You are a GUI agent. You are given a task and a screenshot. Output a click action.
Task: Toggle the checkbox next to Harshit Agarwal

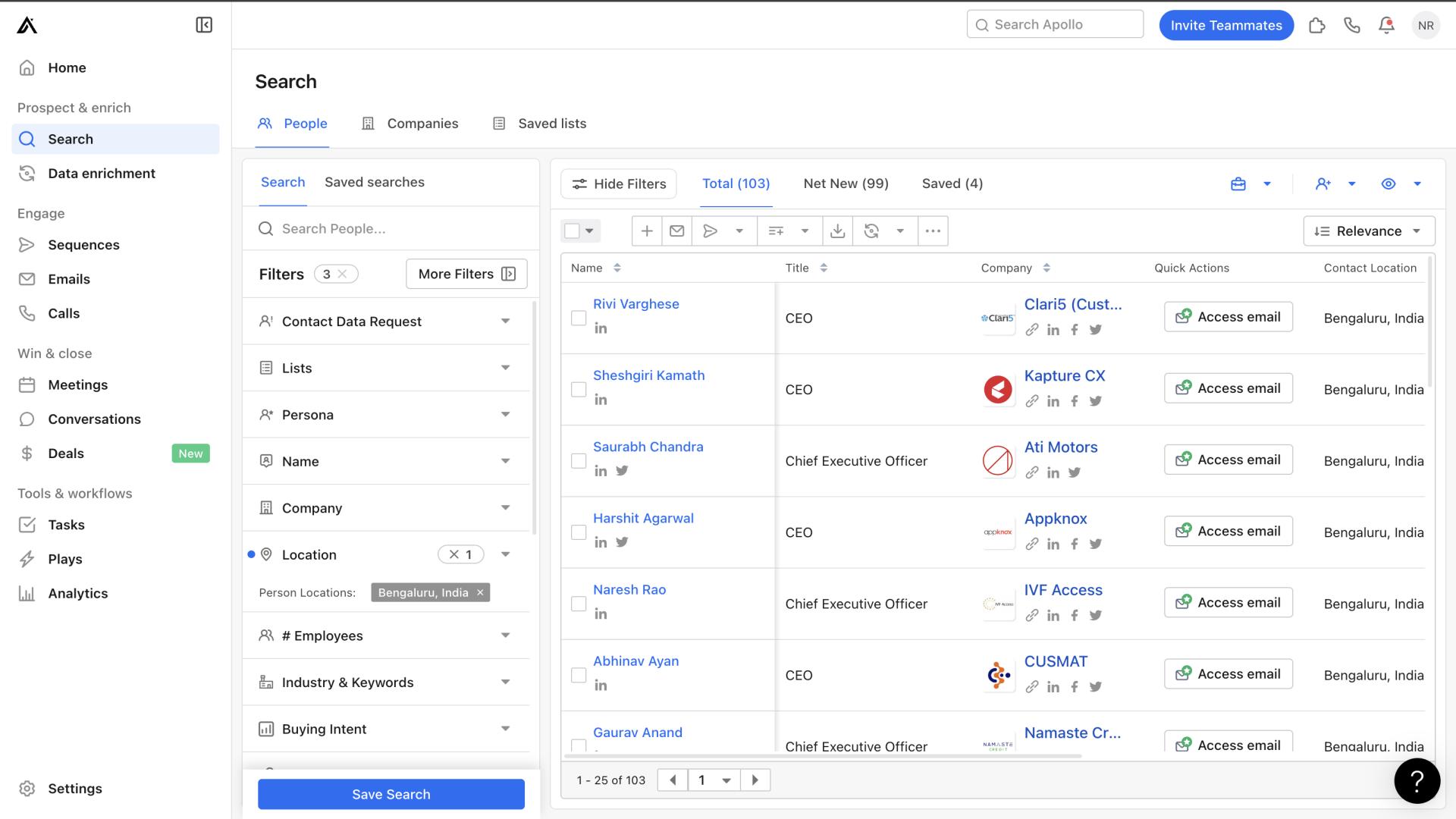tap(577, 532)
